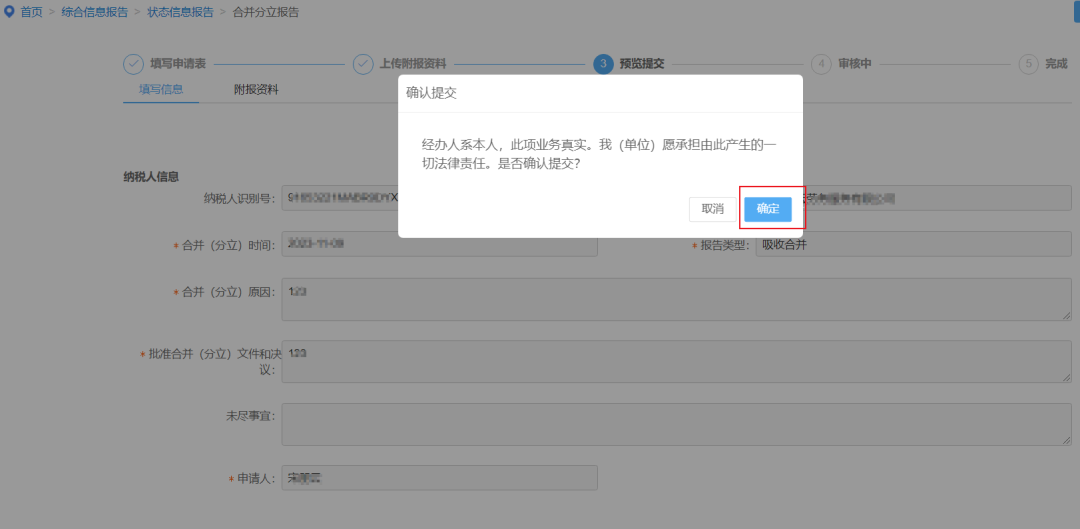Click the 上传附报资料 step label
This screenshot has height=529, width=1080.
point(413,64)
